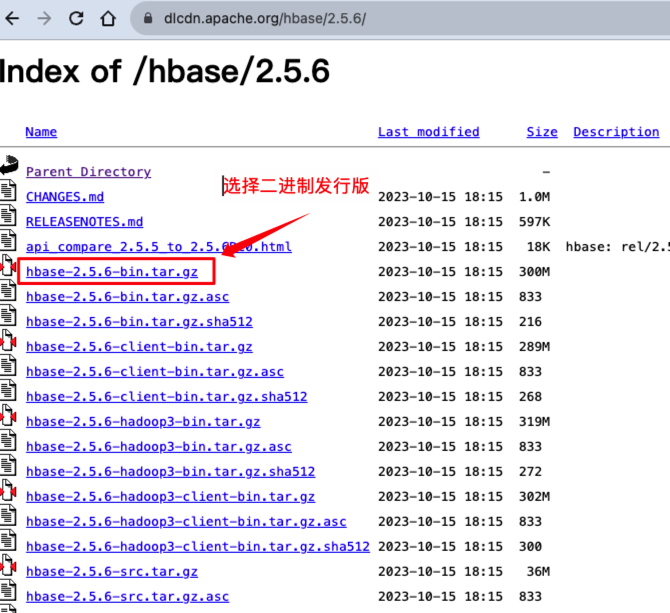Open the hbase-2.5.6-hadoop3-bin.tar.gz.asc link
The height and width of the screenshot is (613, 670).
coord(159,446)
